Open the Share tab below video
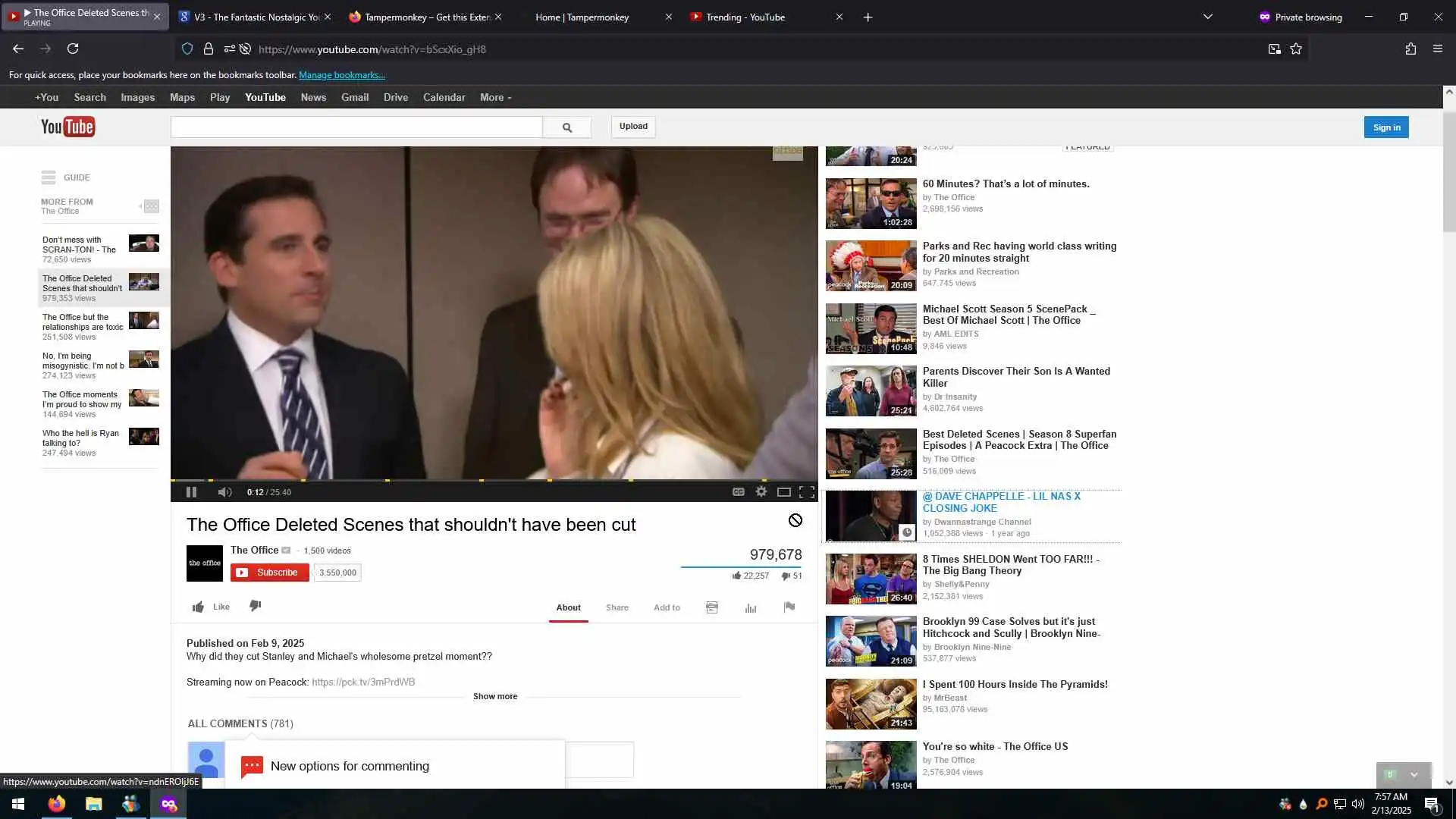This screenshot has width=1456, height=819. coord(617,607)
